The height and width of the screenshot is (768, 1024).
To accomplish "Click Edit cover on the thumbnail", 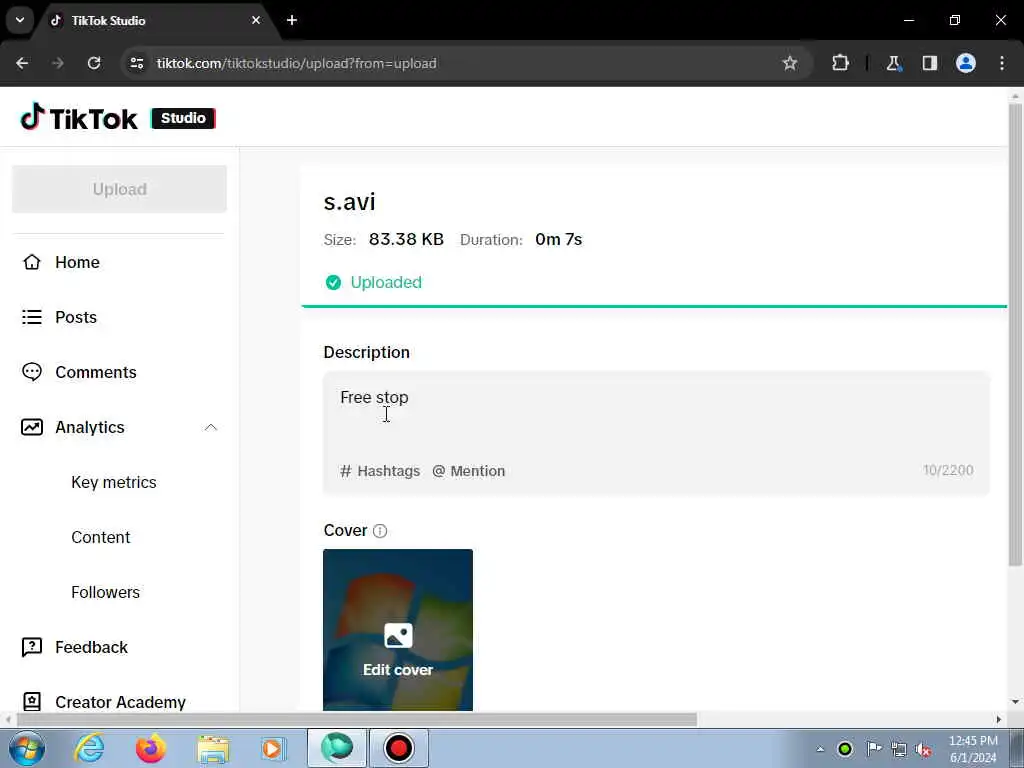I will [x=398, y=669].
